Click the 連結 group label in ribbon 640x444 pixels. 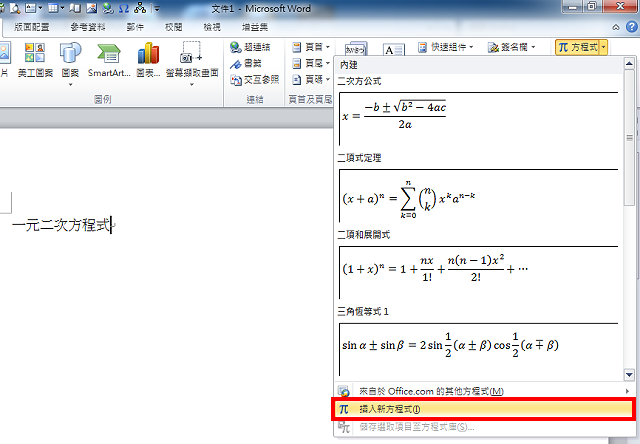click(255, 100)
